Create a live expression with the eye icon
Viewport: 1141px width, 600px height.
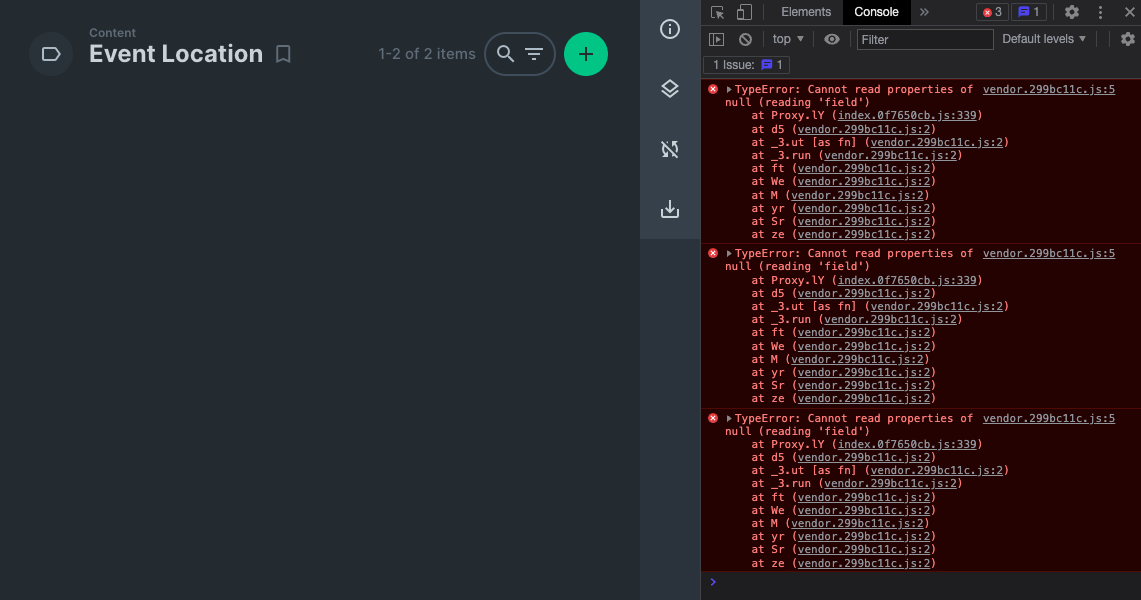831,39
